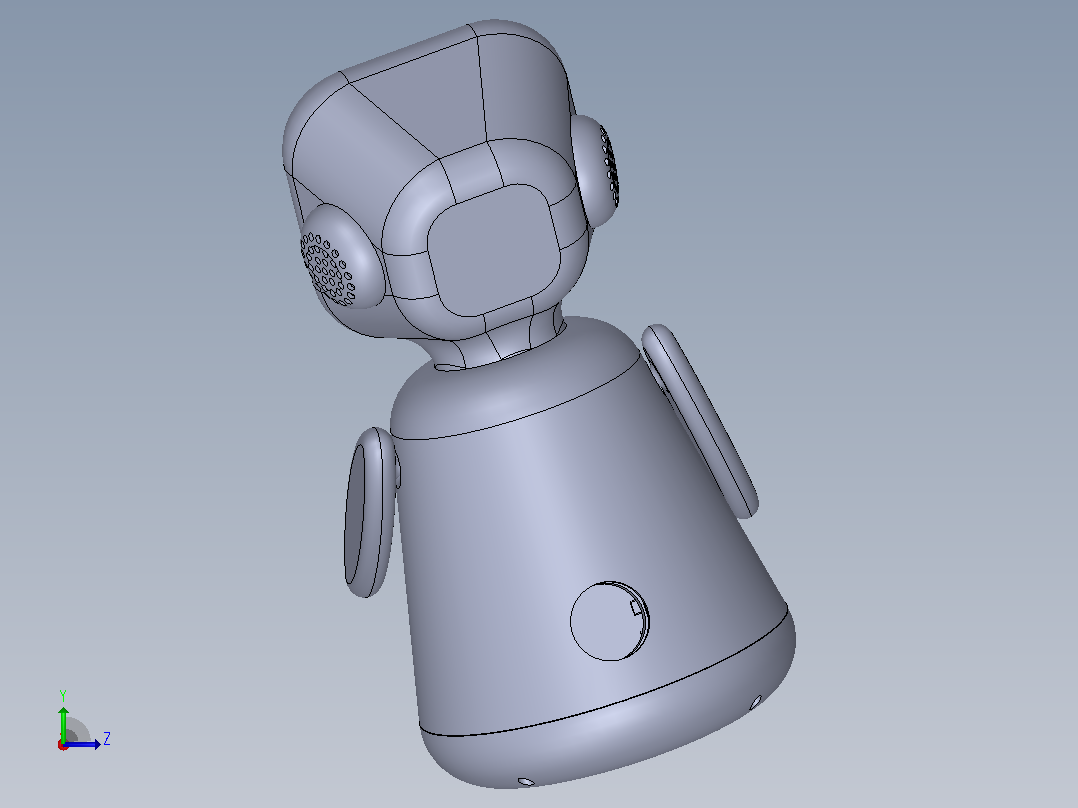Select the robot arm left of the body
Image resolution: width=1078 pixels, height=808 pixels.
(x=371, y=512)
